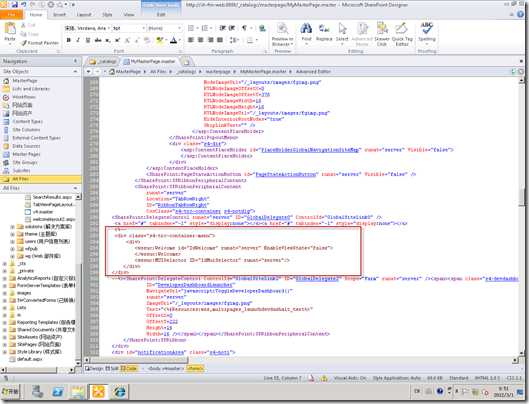Click the Cut command in the ribbon
The image size is (529, 404).
pyautogui.click(x=28, y=26)
